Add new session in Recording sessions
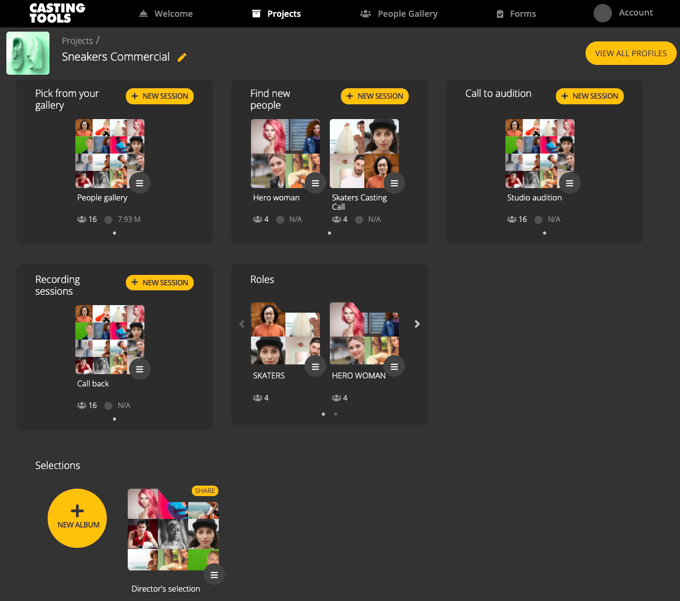This screenshot has height=601, width=680. point(160,283)
